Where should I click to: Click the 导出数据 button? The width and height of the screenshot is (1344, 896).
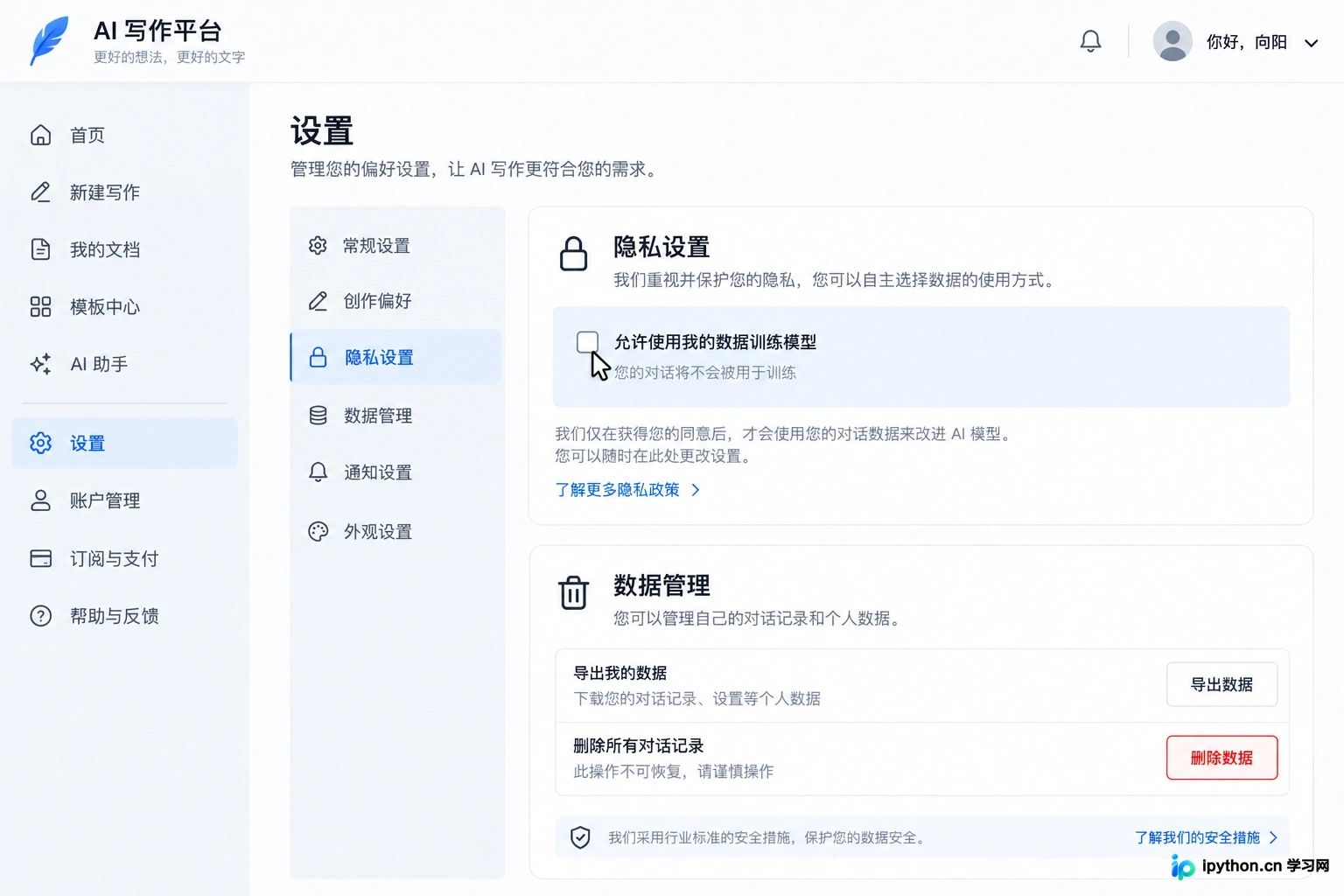pyautogui.click(x=1221, y=684)
